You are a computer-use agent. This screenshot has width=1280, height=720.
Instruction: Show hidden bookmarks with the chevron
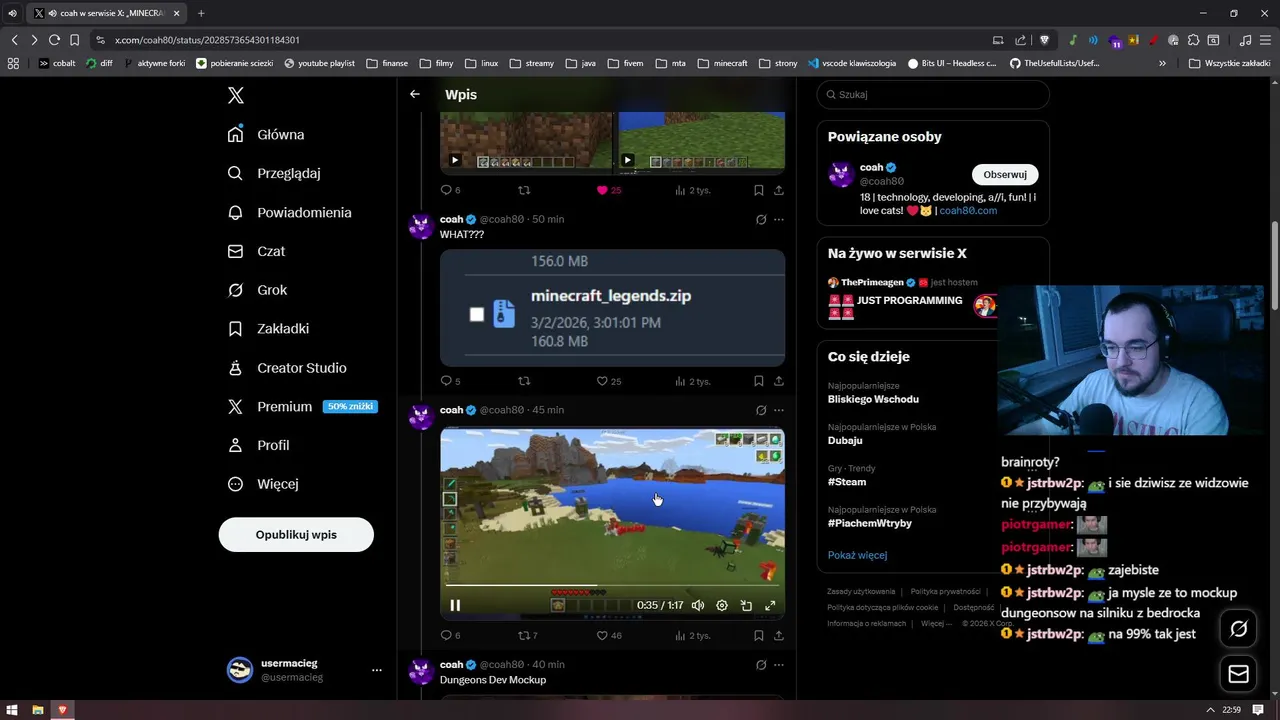[1162, 63]
